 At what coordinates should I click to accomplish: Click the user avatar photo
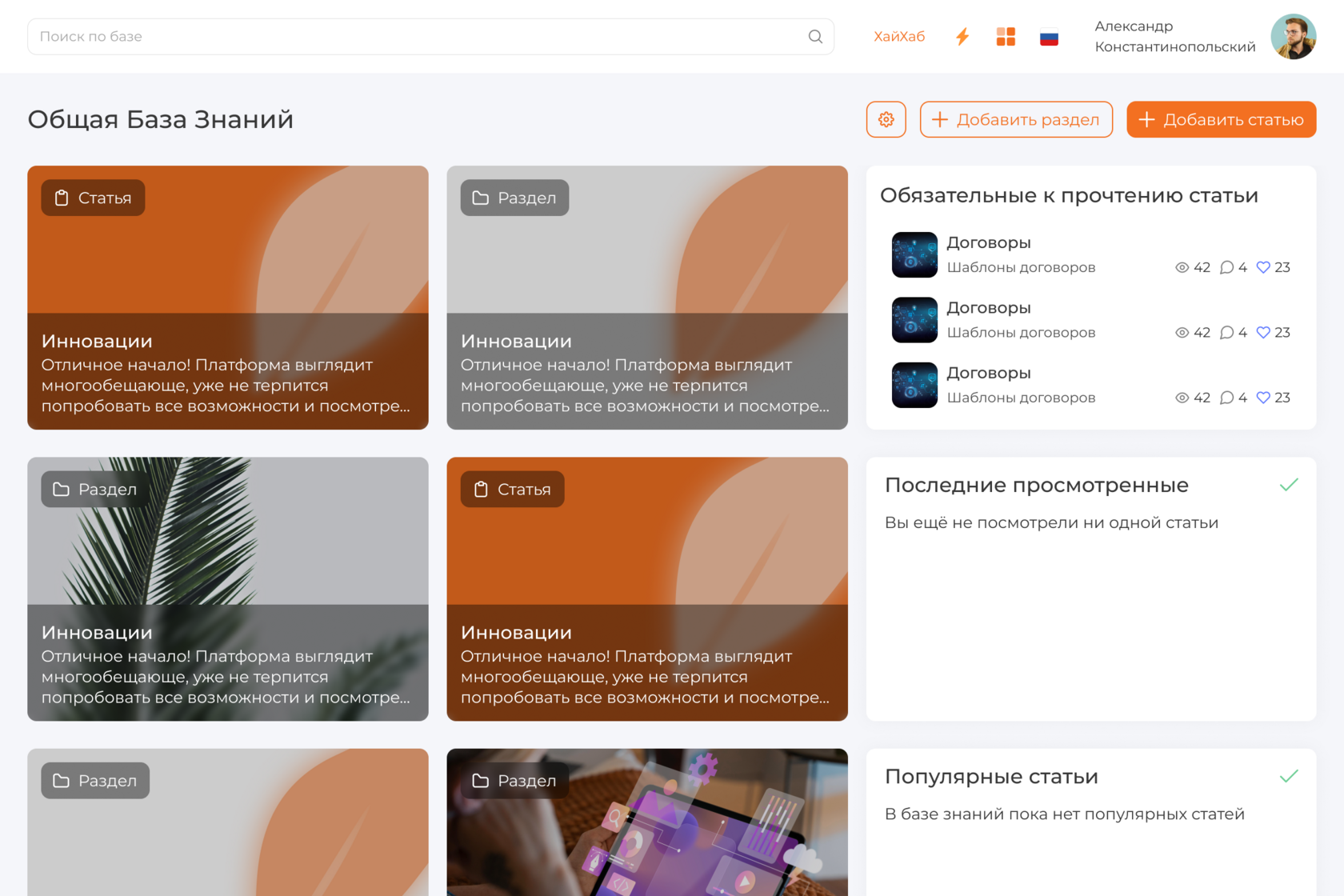(x=1294, y=37)
